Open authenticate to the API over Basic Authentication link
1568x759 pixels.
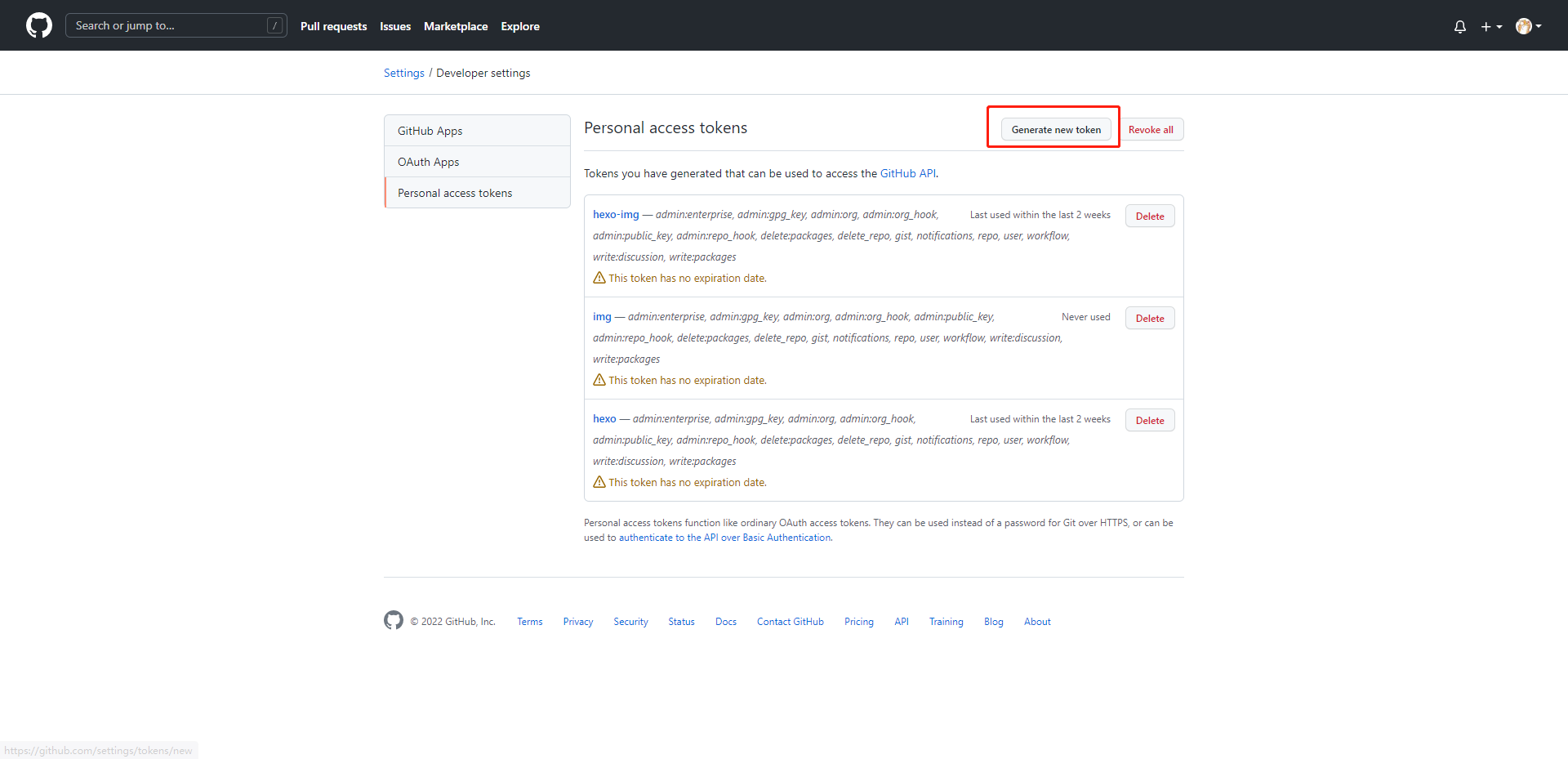tap(725, 538)
